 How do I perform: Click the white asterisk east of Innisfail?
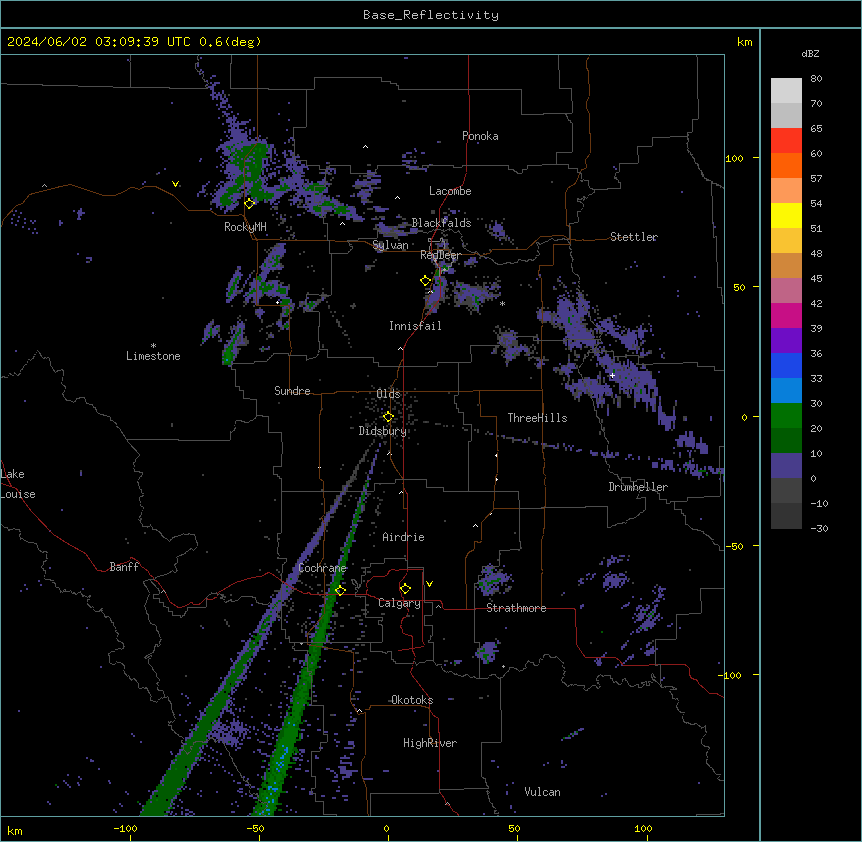point(502,304)
